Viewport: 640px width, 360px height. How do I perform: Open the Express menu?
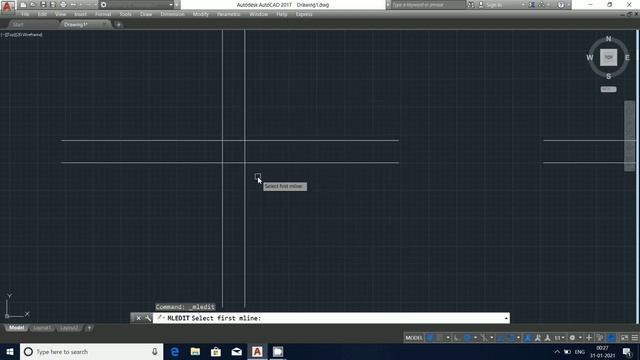(x=304, y=14)
